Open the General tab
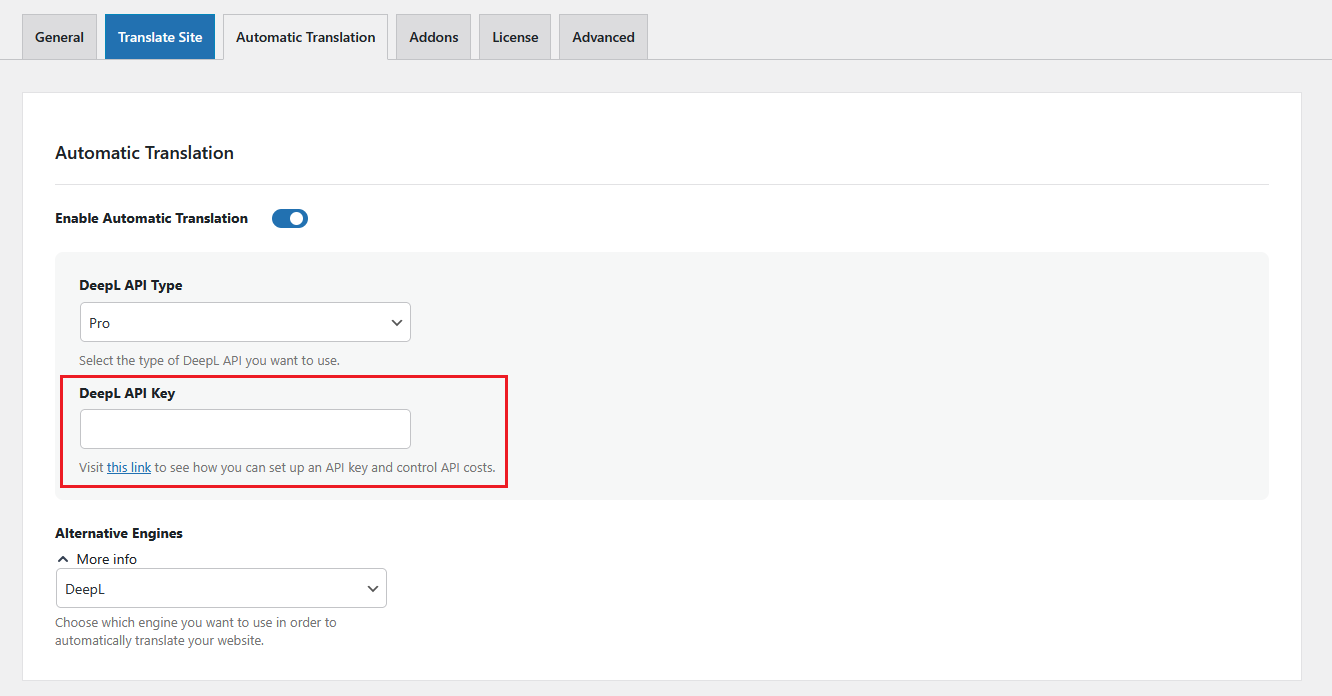 pos(59,37)
